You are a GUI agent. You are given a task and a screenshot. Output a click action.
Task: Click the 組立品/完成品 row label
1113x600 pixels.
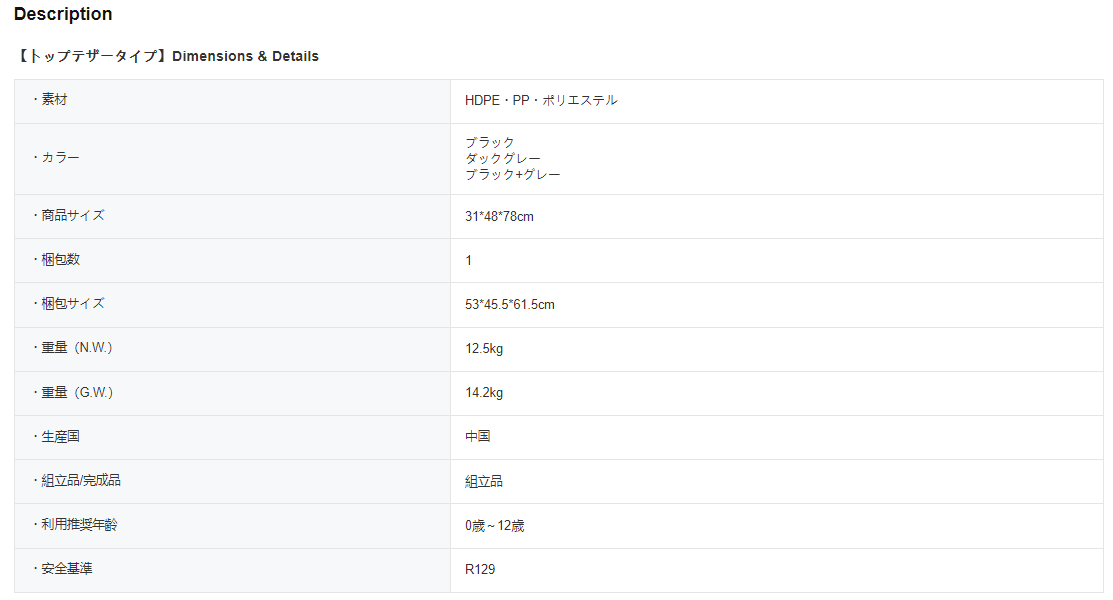pos(80,480)
